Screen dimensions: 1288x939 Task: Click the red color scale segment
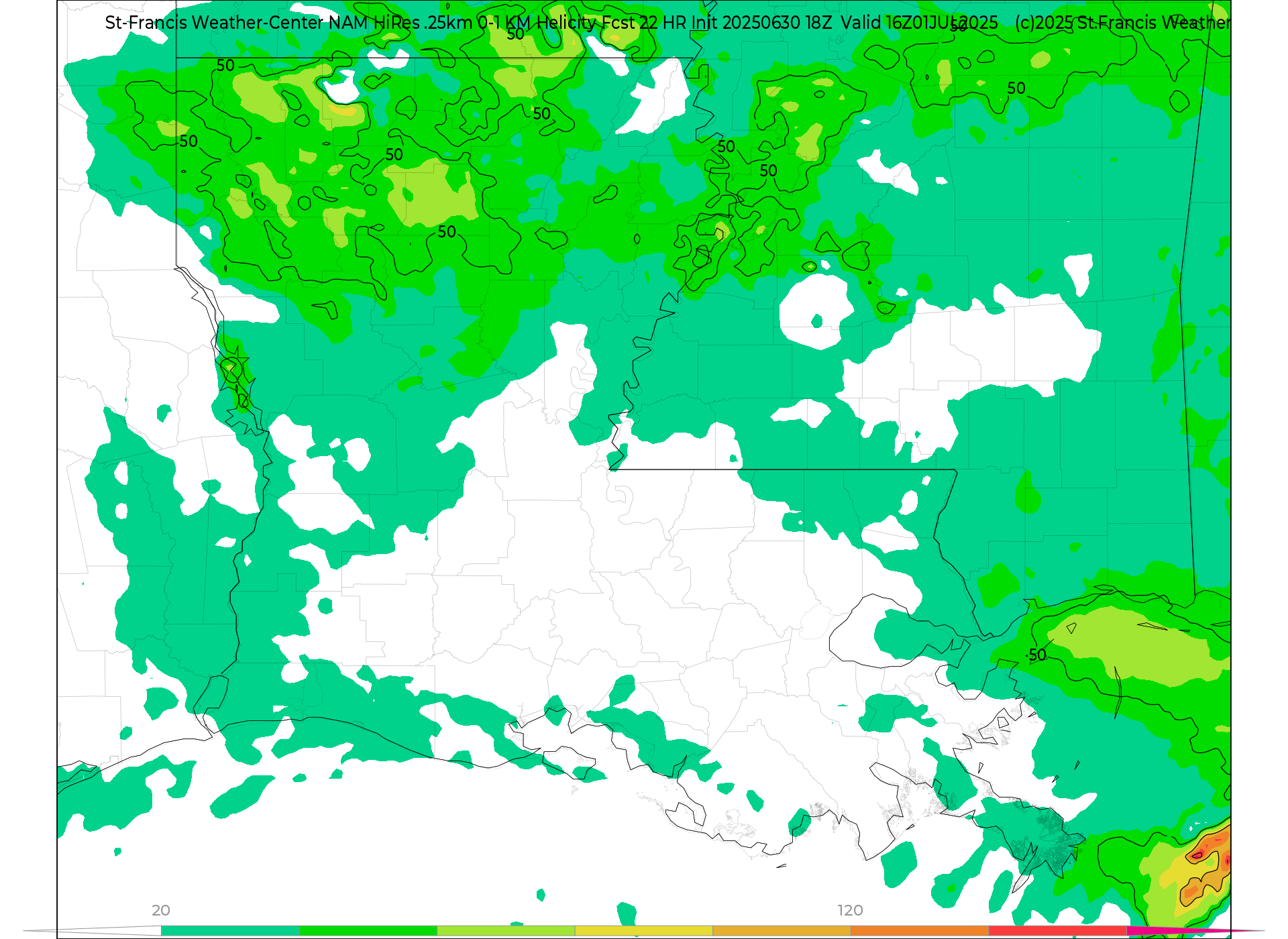point(1058,931)
